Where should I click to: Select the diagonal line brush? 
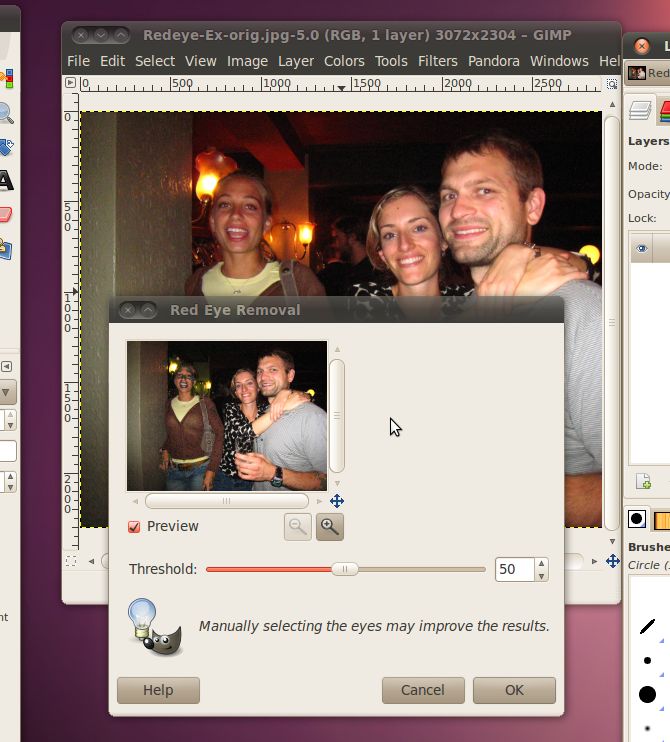pyautogui.click(x=647, y=627)
